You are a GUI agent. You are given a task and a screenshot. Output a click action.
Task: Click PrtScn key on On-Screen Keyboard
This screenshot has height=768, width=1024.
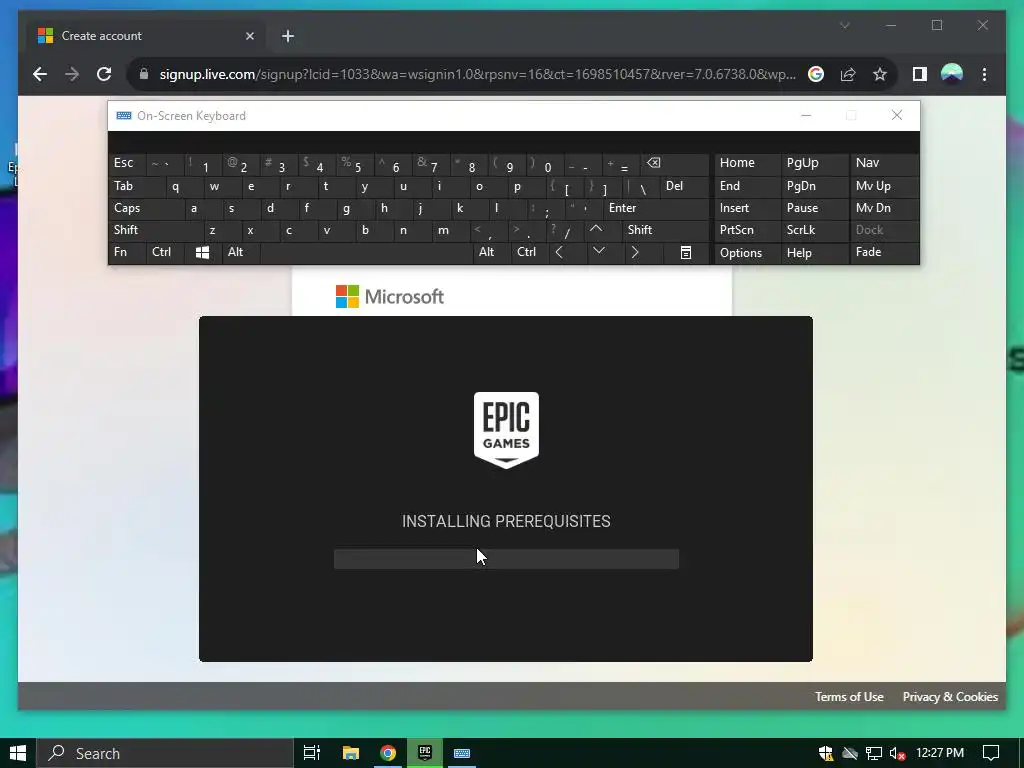(747, 230)
